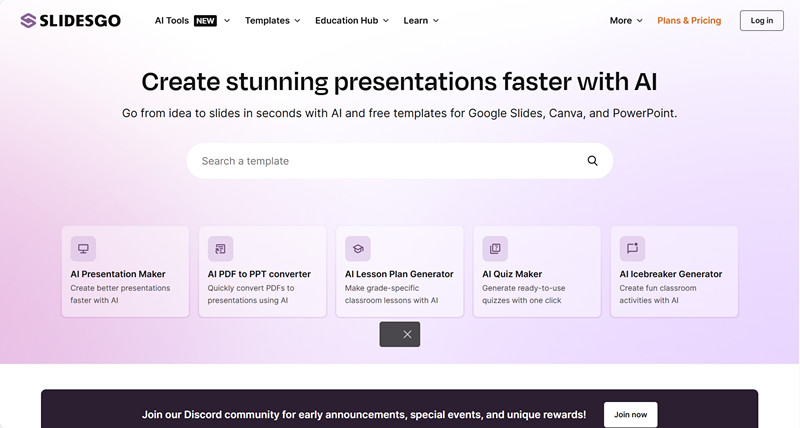This screenshot has width=800, height=428.
Task: Click the AI Quiz Maker icon
Action: coord(495,248)
